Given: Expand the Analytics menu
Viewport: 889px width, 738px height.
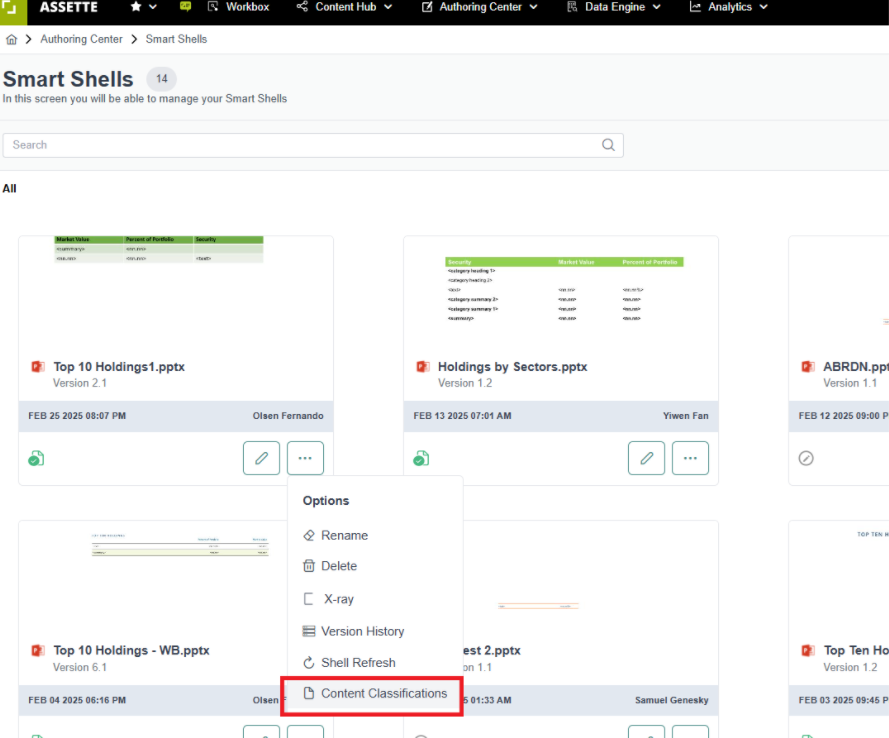Looking at the screenshot, I should click(x=729, y=7).
